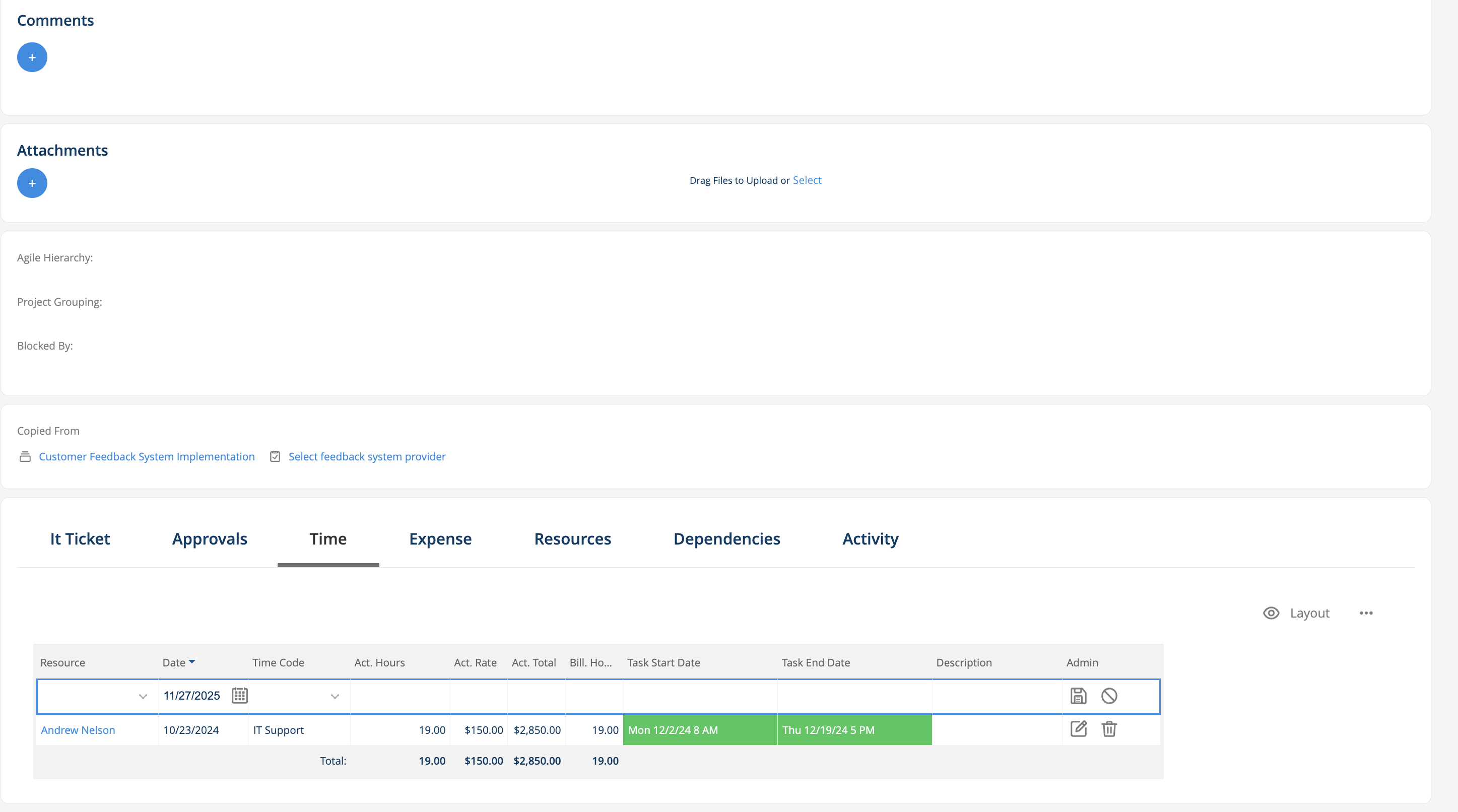Cancel the new time entry row

pos(1109,696)
